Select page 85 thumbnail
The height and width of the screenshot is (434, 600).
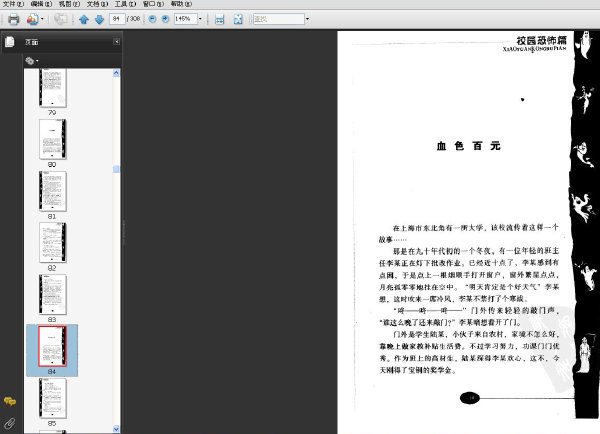[52, 398]
